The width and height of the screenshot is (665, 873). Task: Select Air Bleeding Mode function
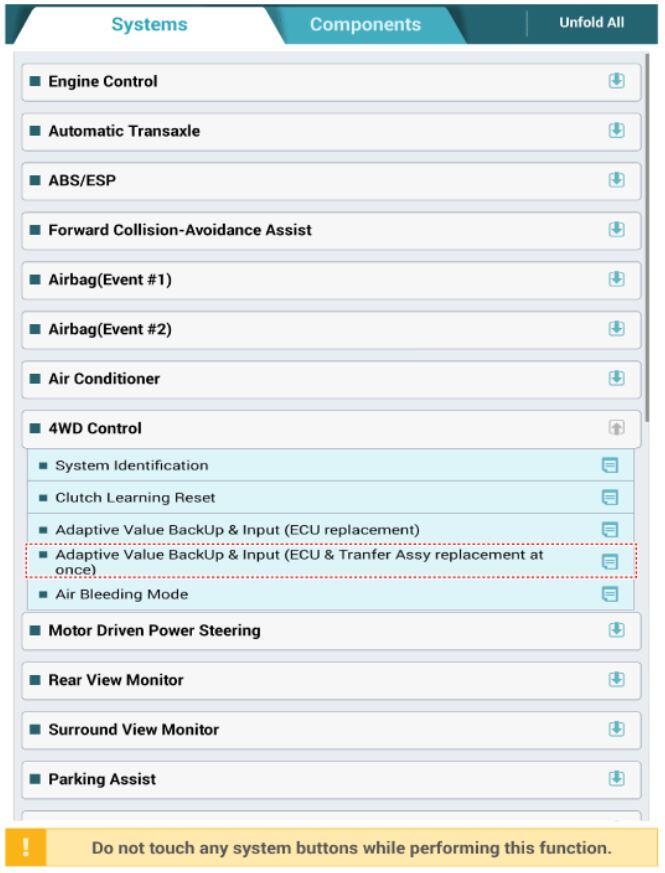[330, 594]
